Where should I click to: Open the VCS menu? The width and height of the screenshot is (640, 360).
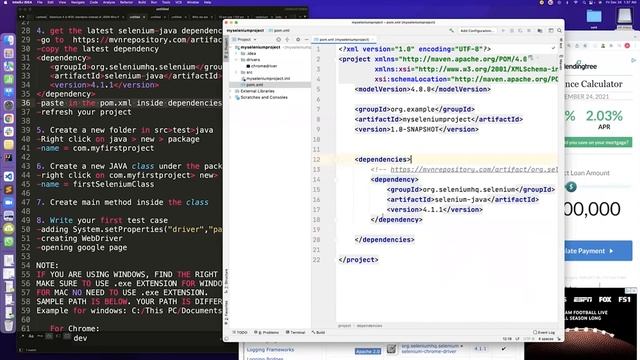coord(178,2)
